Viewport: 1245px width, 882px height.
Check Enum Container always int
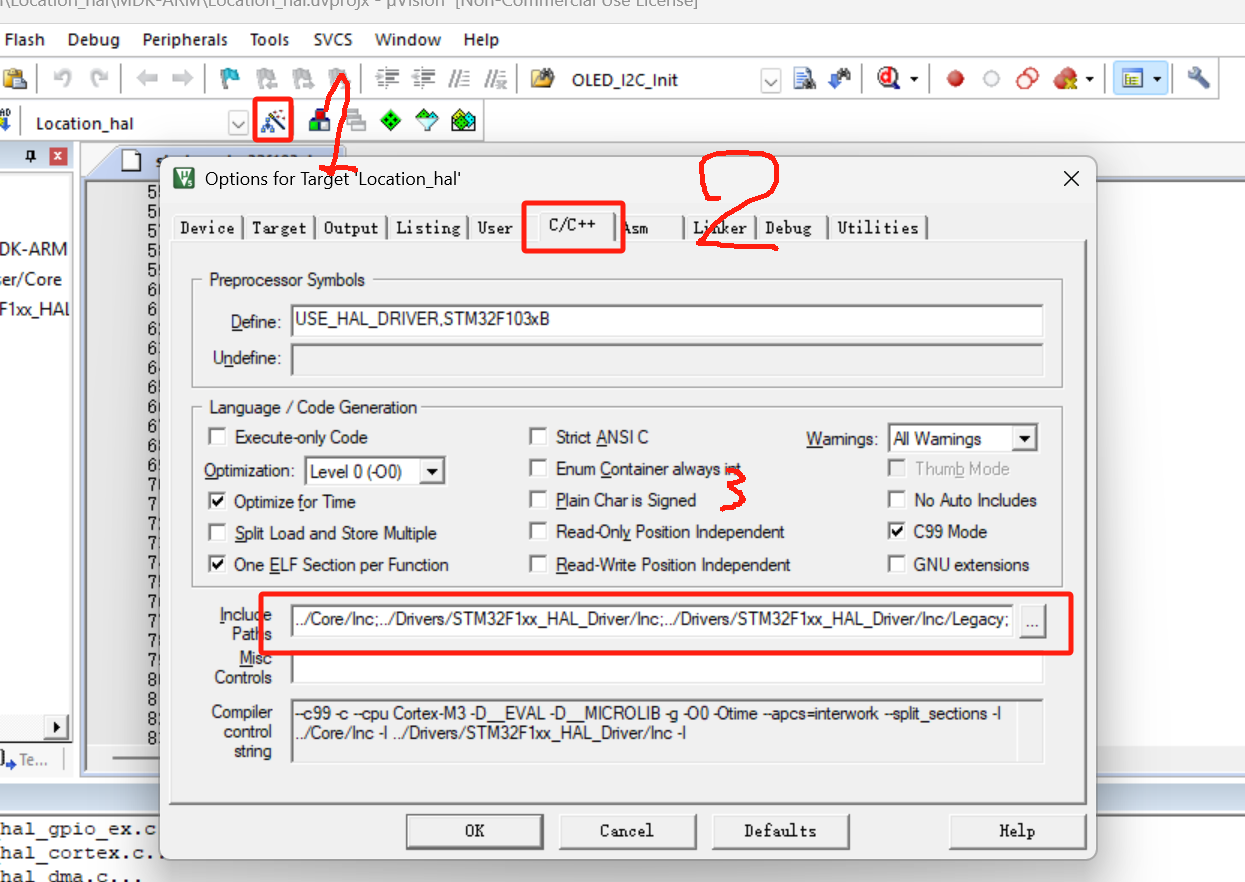(538, 469)
